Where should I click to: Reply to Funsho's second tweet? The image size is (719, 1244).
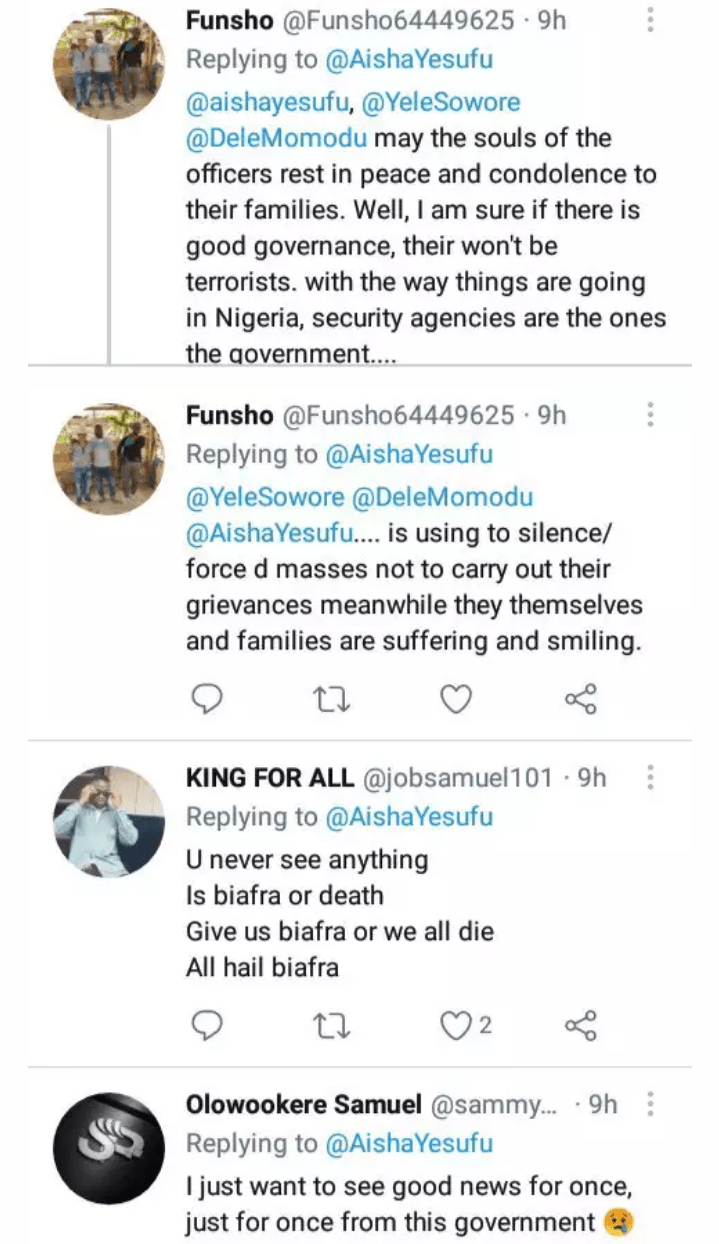206,699
